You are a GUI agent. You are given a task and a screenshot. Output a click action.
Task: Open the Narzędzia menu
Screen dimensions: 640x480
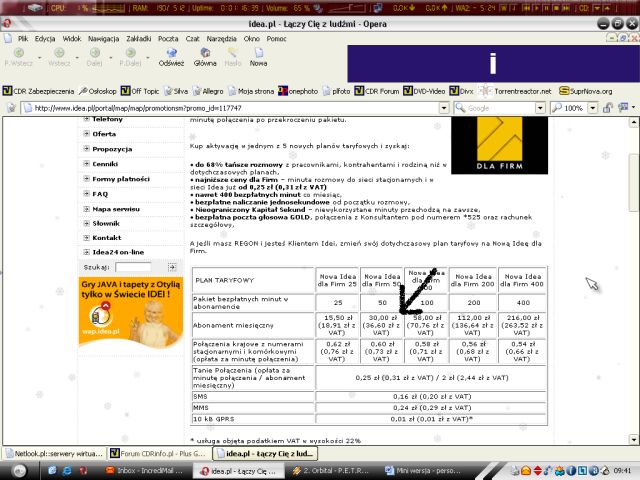tap(221, 39)
